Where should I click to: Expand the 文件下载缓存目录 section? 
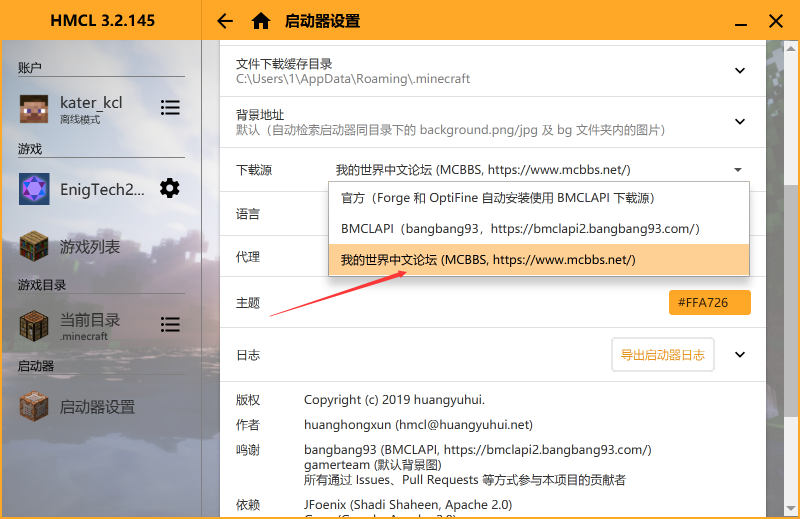point(740,71)
